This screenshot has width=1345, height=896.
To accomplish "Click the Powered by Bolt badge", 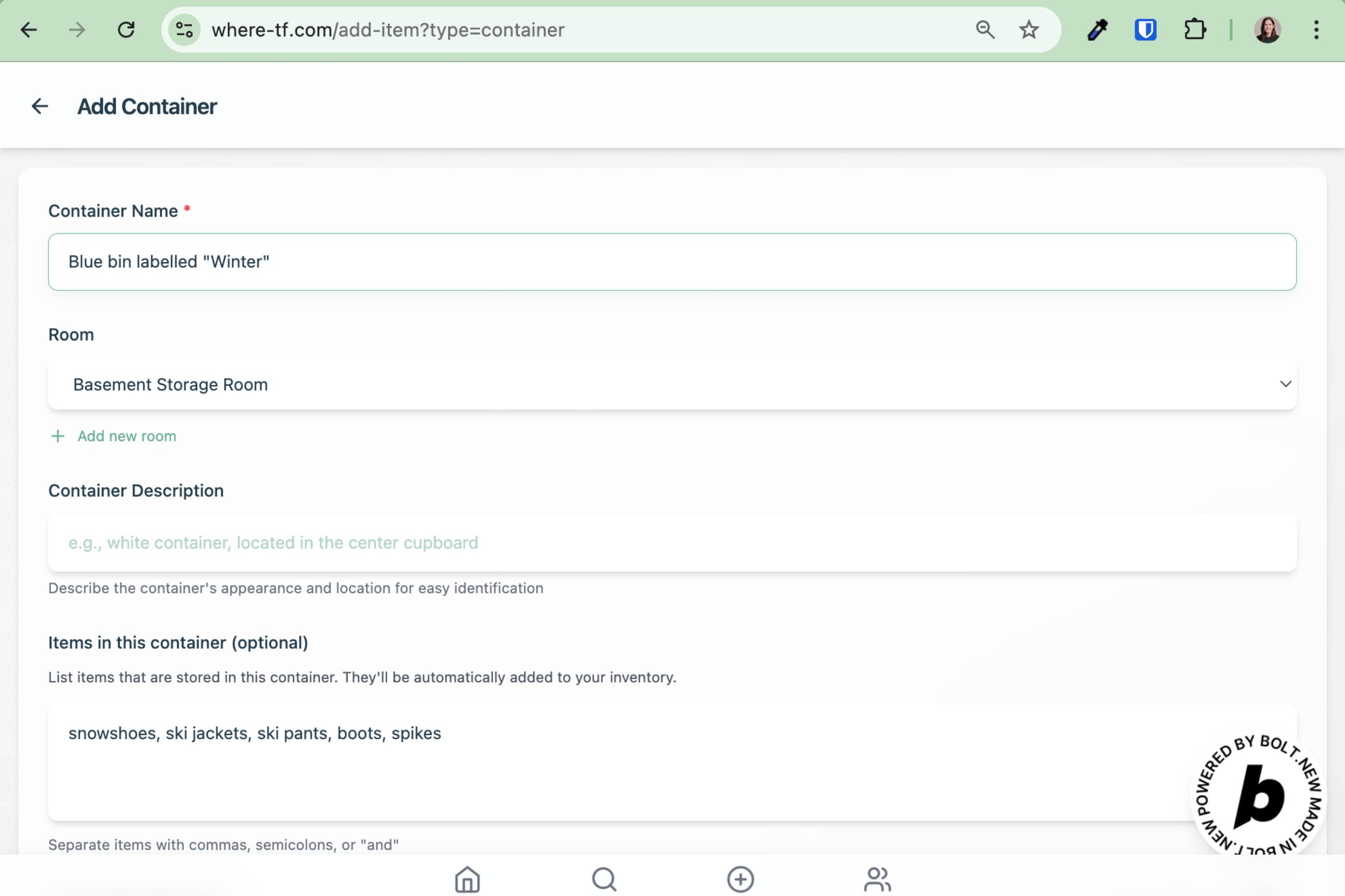I will click(1258, 797).
